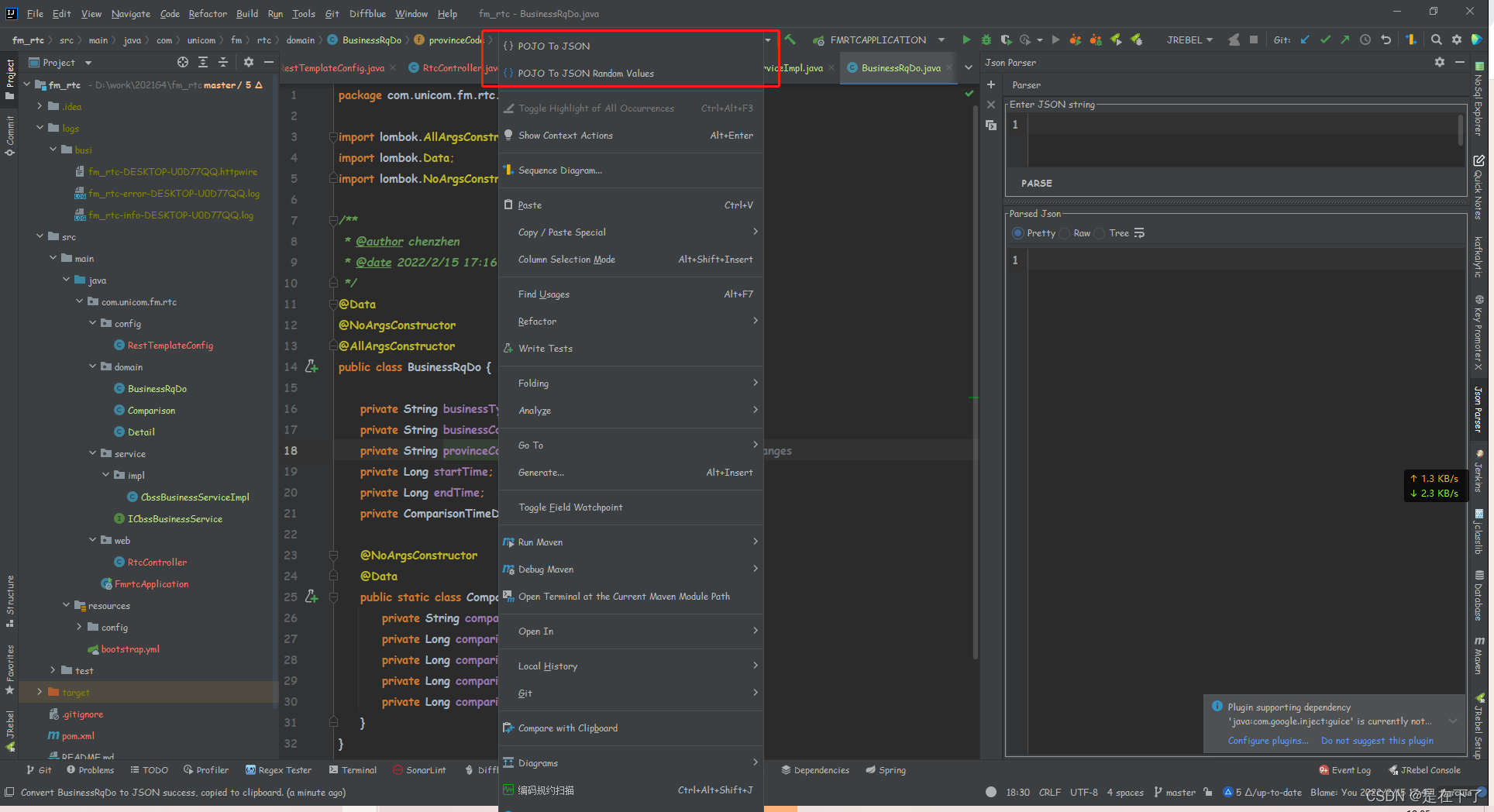The width and height of the screenshot is (1494, 812).
Task: Open the Local History submenu
Action: 631,666
